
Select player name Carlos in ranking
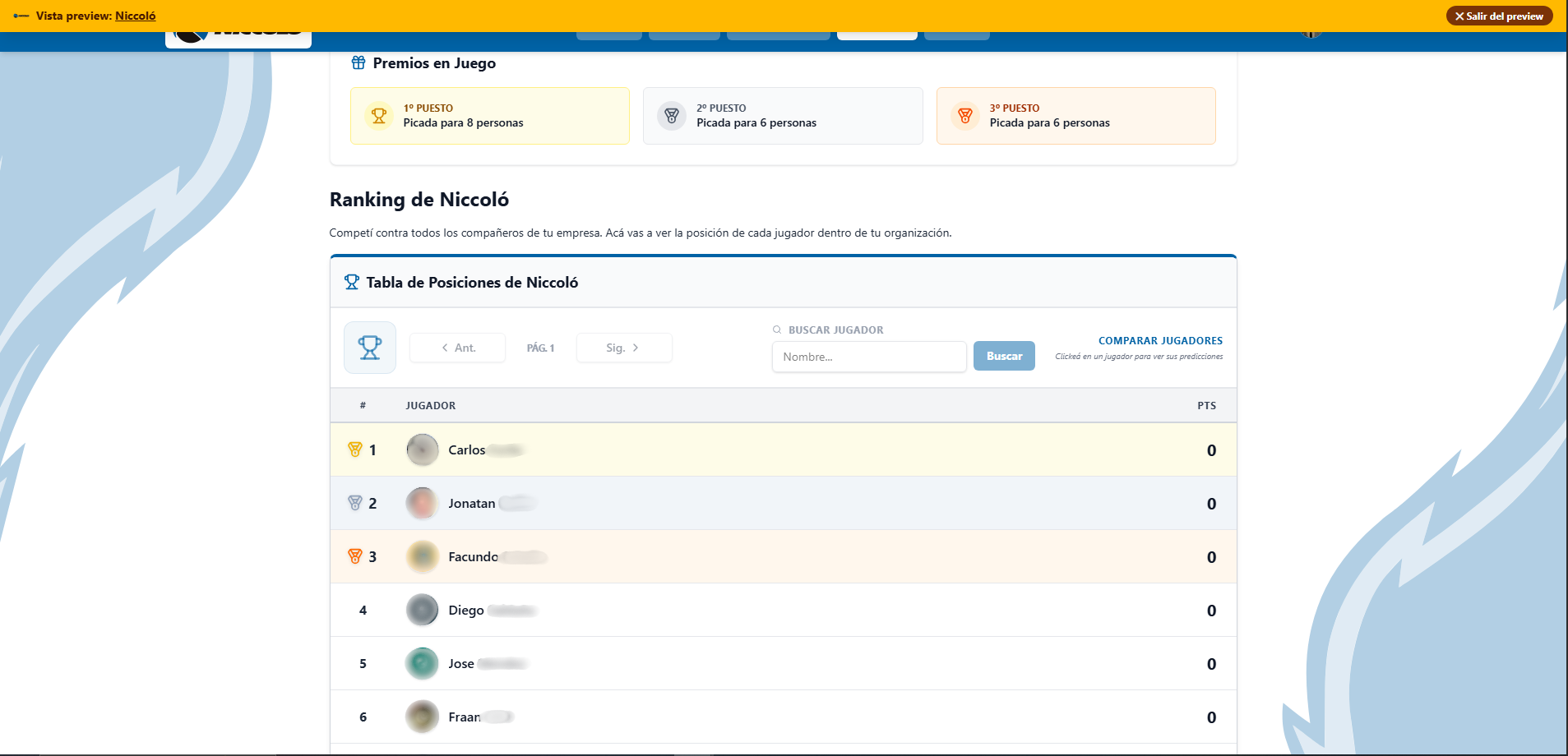pos(467,449)
